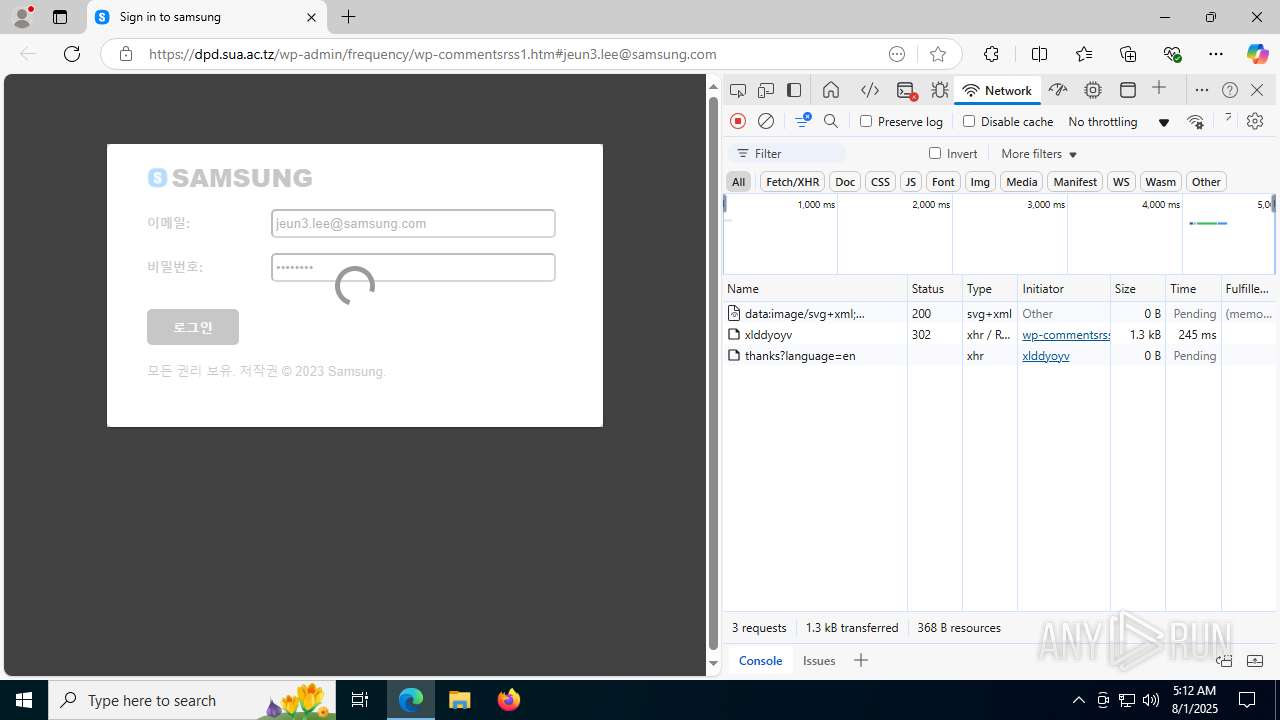Open the Sources bug icon panel
Image resolution: width=1280 pixels, height=720 pixels.
[x=940, y=90]
